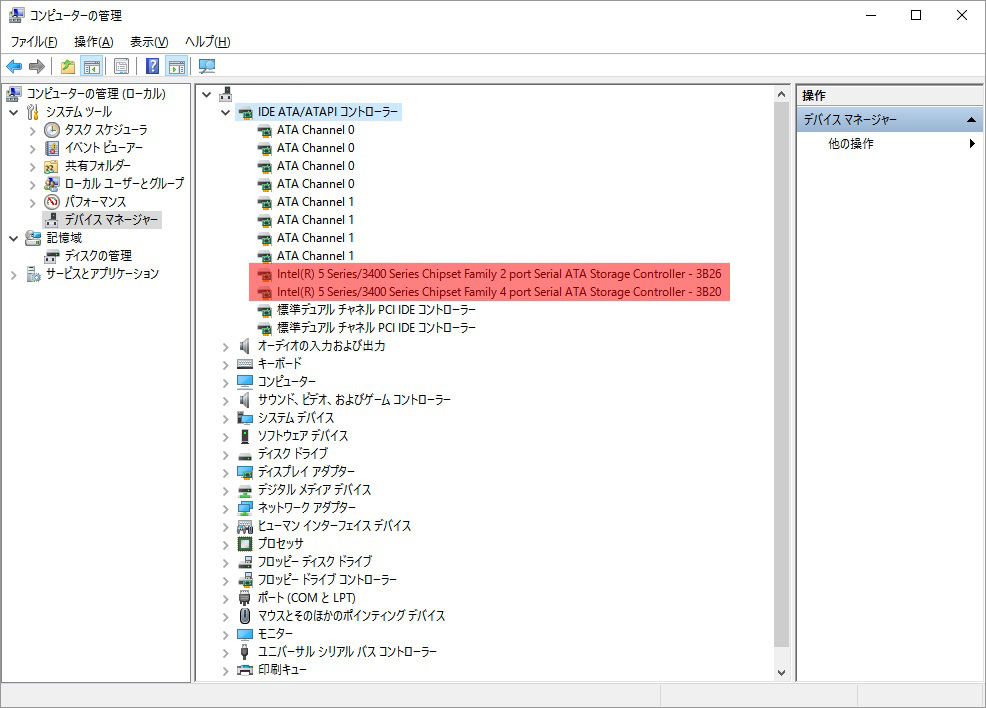Expand the ヒューマン インターフェイス デバイス category
Viewport: 986px width, 708px height.
pyautogui.click(x=225, y=526)
